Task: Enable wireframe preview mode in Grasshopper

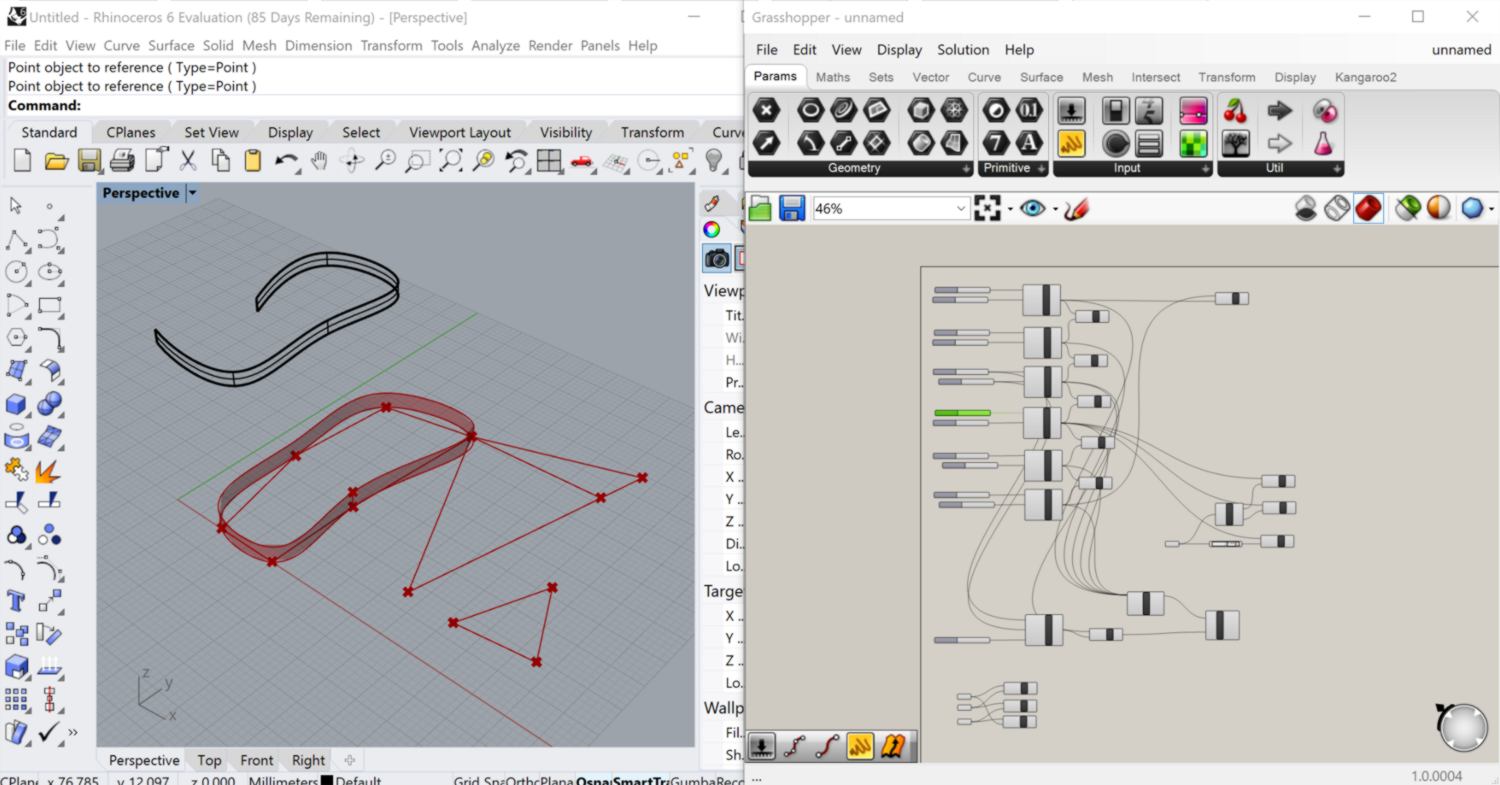Action: pos(1337,208)
